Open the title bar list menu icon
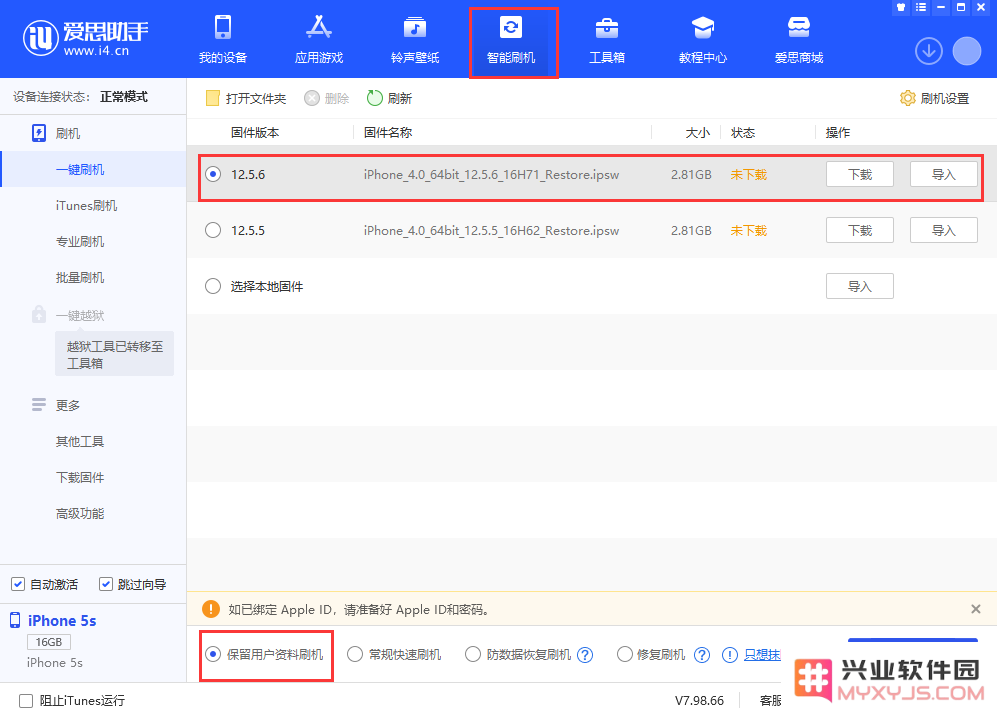Image resolution: width=997 pixels, height=717 pixels. pyautogui.click(x=921, y=8)
